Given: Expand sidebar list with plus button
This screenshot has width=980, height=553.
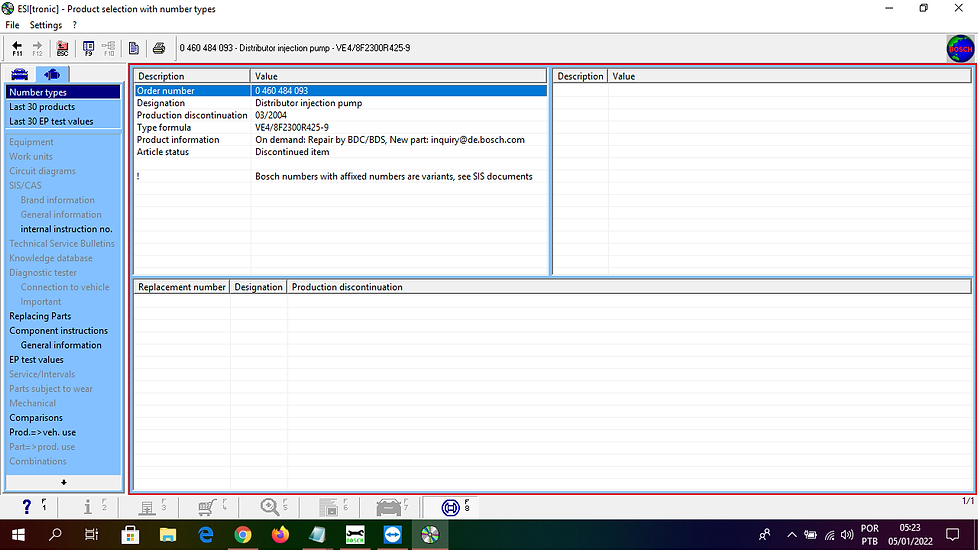Looking at the screenshot, I should tap(63, 482).
